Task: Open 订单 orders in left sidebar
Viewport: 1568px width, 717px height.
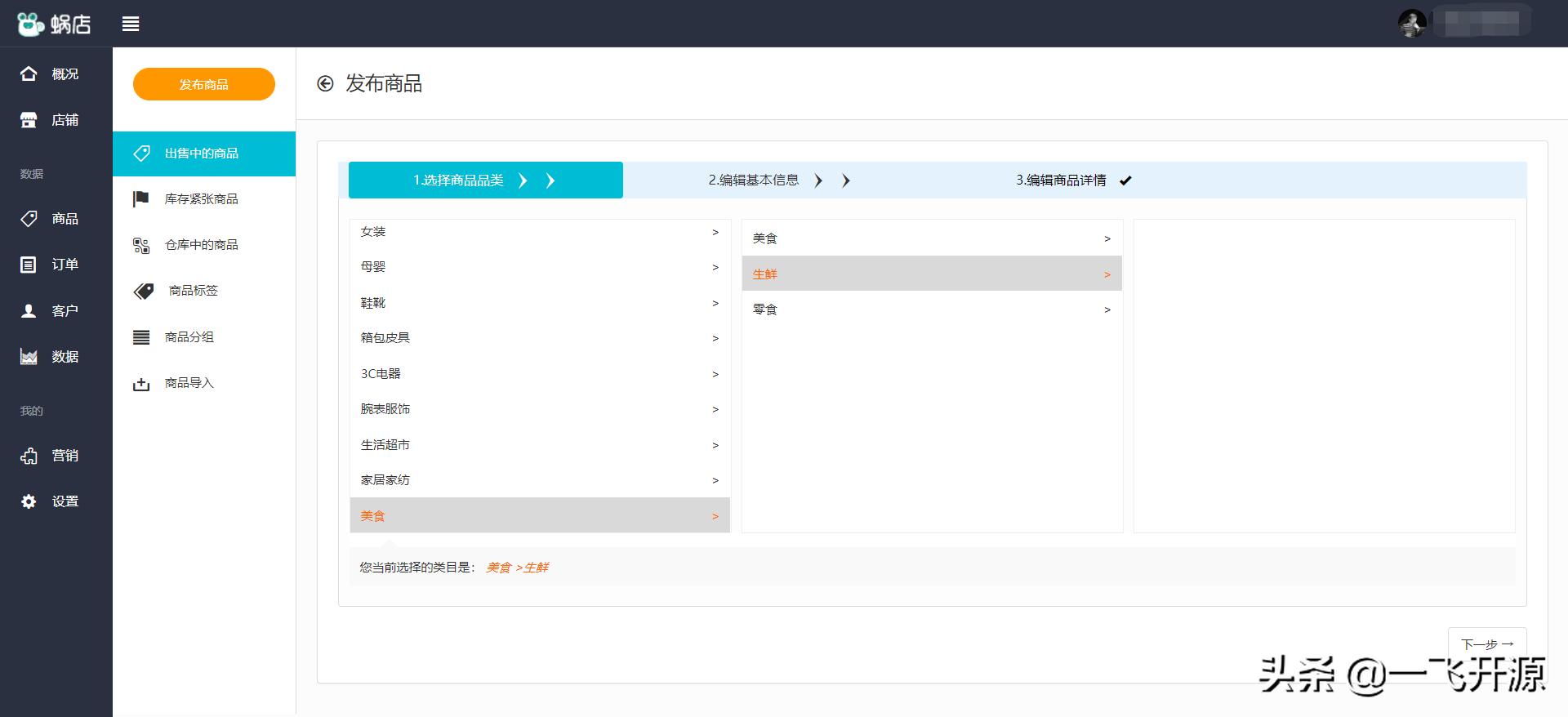Action: point(51,265)
